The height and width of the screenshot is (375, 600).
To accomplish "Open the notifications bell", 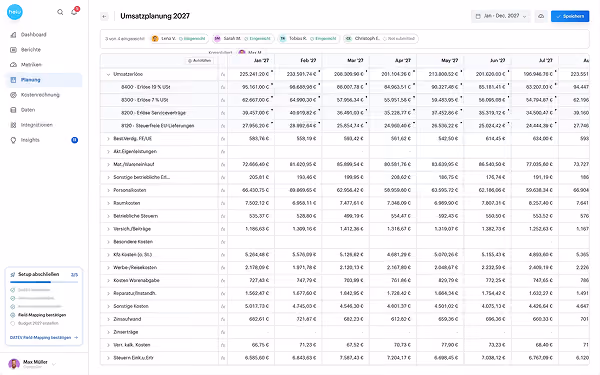I will point(74,12).
